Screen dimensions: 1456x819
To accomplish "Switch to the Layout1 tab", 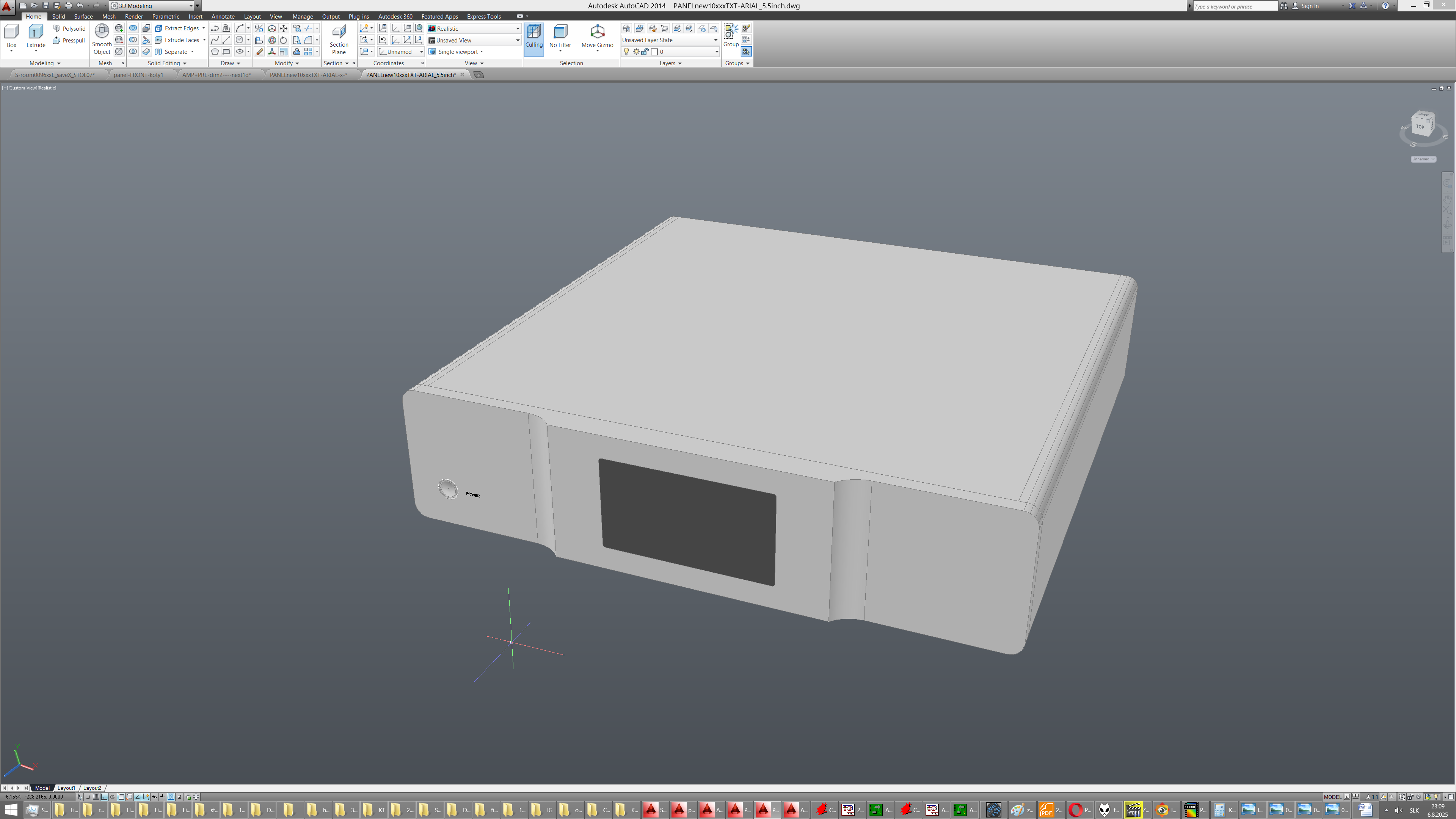I will 66,788.
